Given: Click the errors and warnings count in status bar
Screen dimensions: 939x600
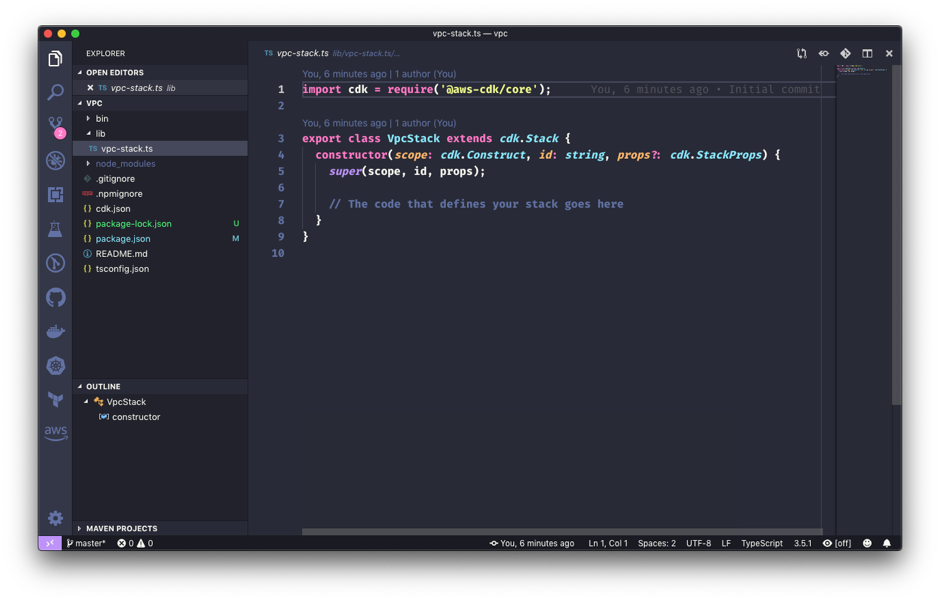Looking at the screenshot, I should click(135, 543).
